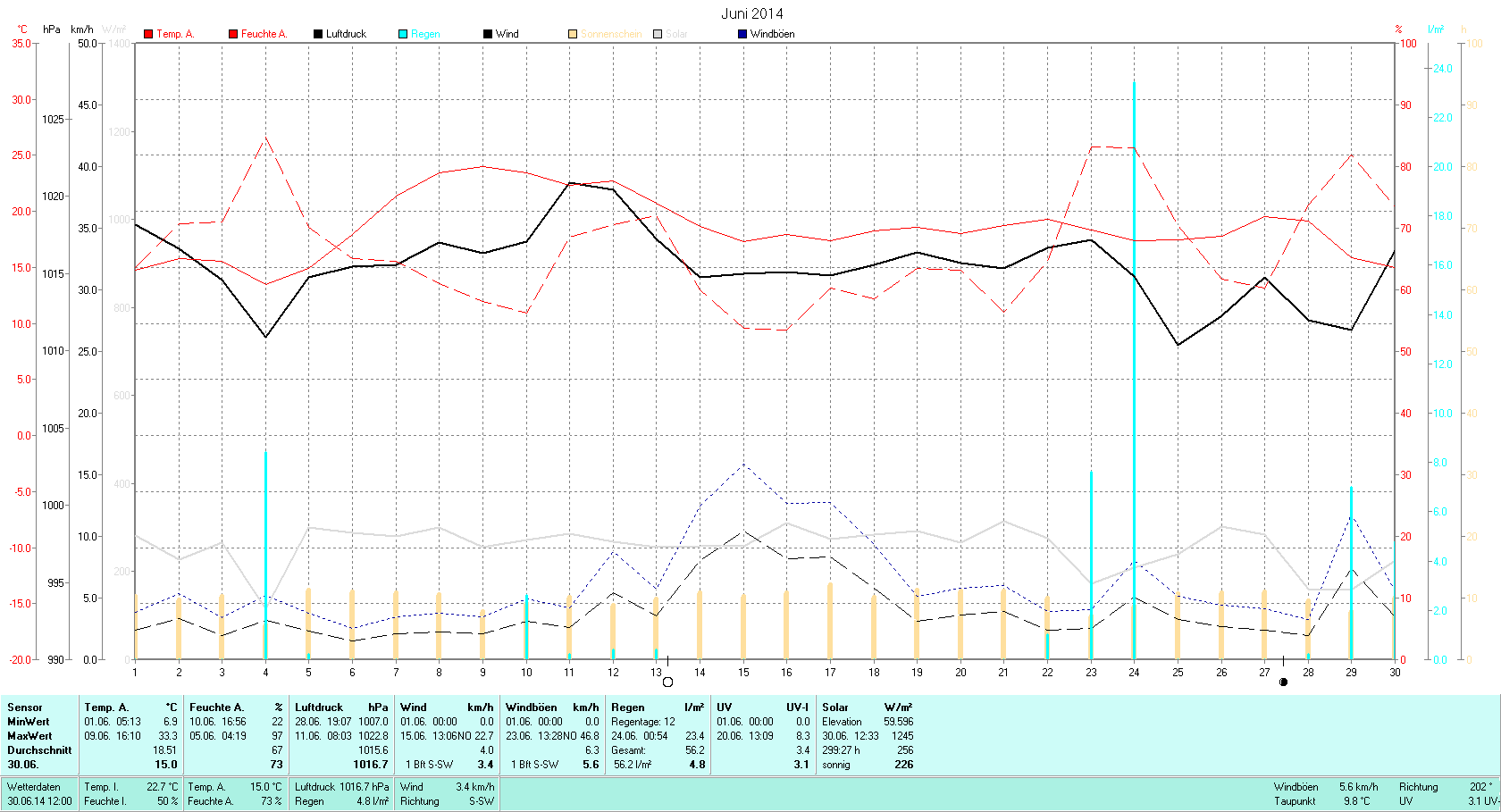Click the 'Taupunkt' label in bottom bar

pos(1296,801)
